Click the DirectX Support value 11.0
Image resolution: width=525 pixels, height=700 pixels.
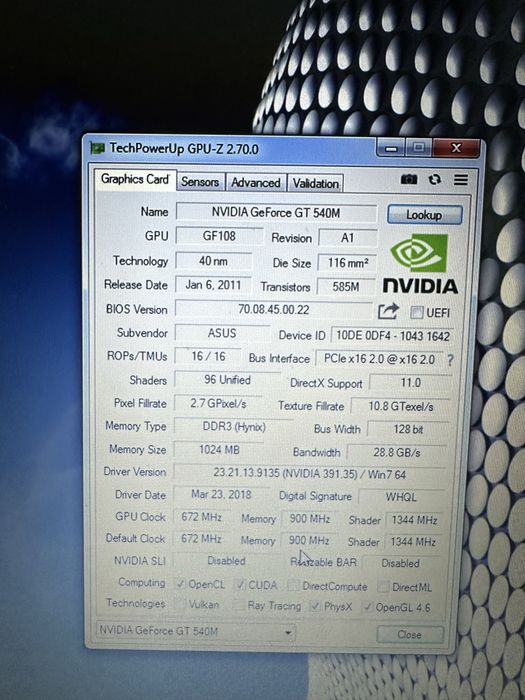pos(410,383)
